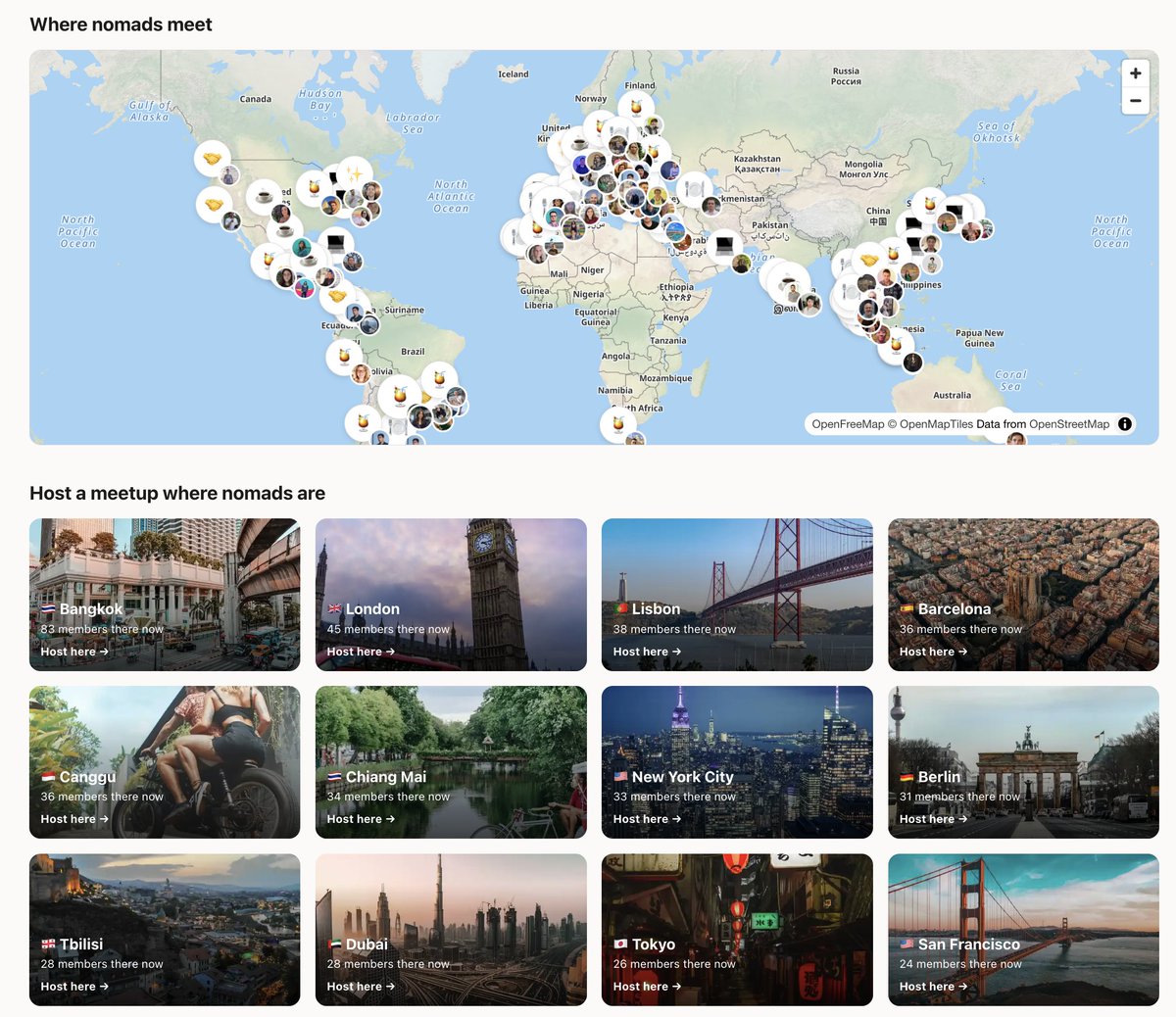This screenshot has height=1017, width=1176.
Task: Click the sparkles marker in northeastern North America
Action: point(354,174)
